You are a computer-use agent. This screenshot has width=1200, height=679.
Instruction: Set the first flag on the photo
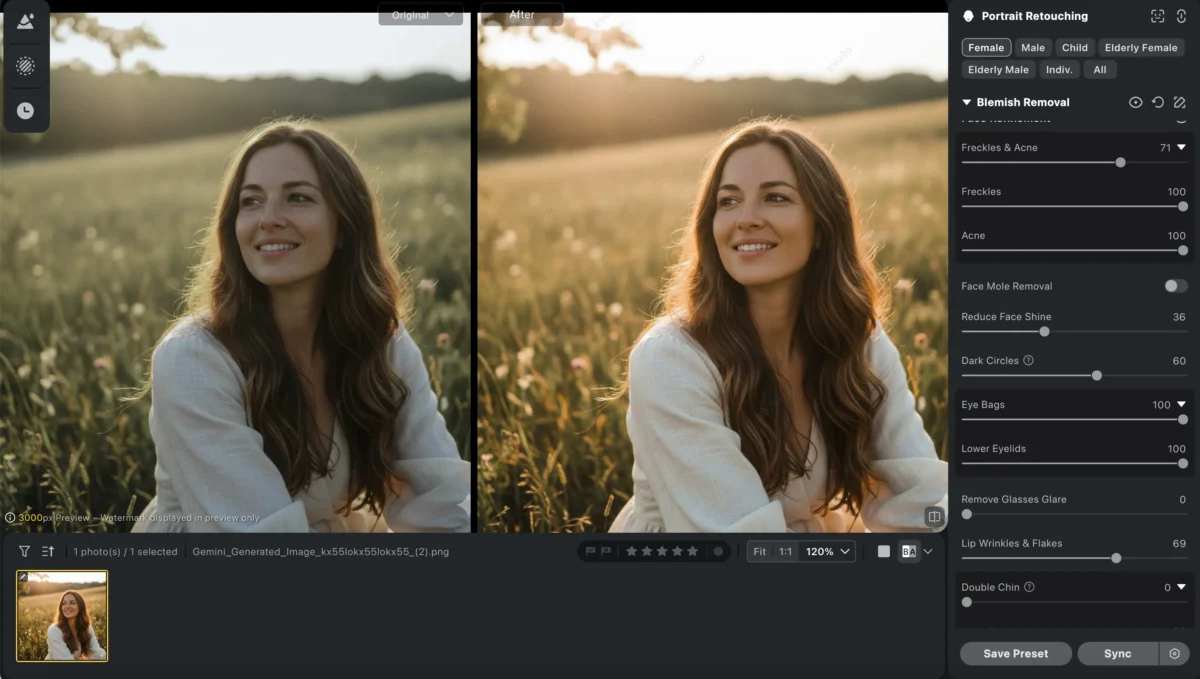pos(590,551)
